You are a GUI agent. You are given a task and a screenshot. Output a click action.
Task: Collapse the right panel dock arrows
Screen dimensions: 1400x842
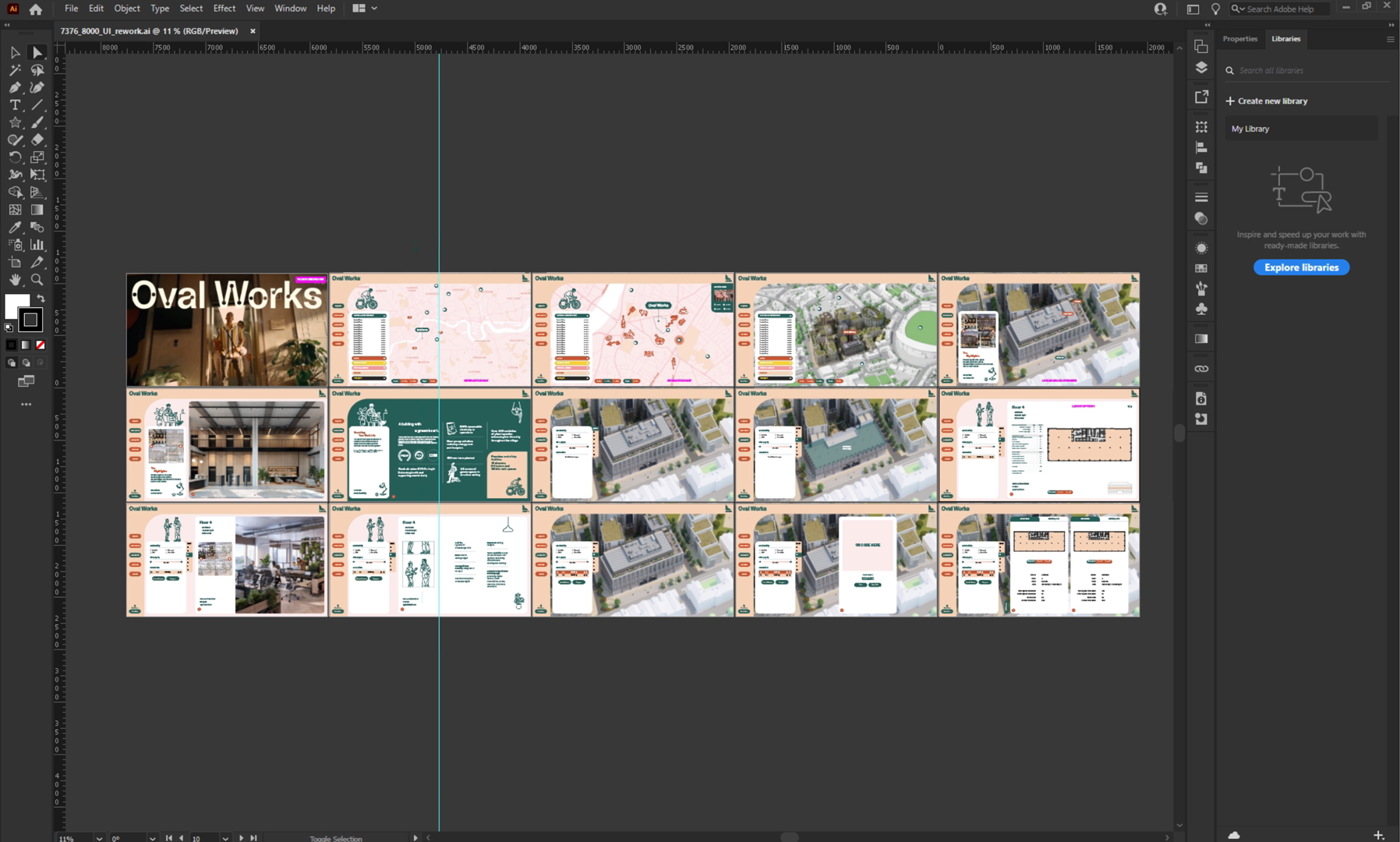pos(1390,25)
